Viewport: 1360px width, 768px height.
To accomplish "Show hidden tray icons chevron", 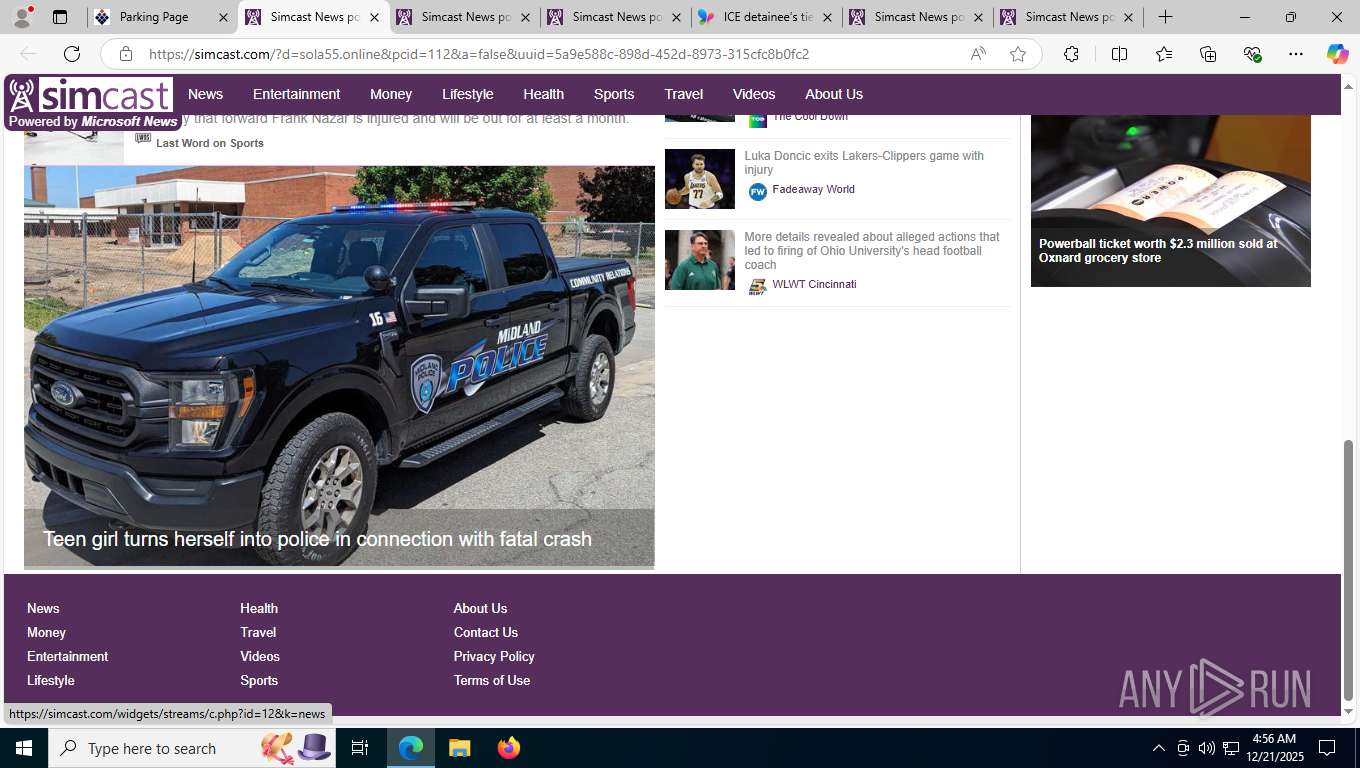I will [1158, 748].
